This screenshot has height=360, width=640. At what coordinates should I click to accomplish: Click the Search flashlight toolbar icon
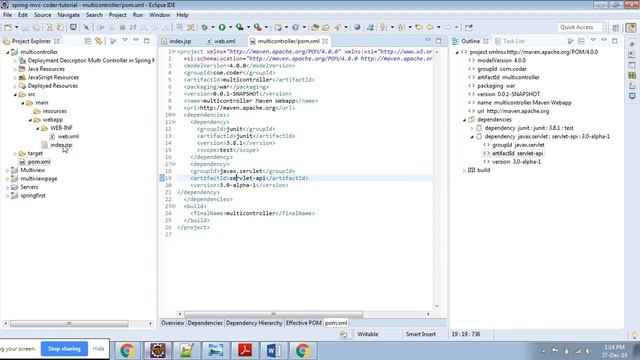point(338,27)
